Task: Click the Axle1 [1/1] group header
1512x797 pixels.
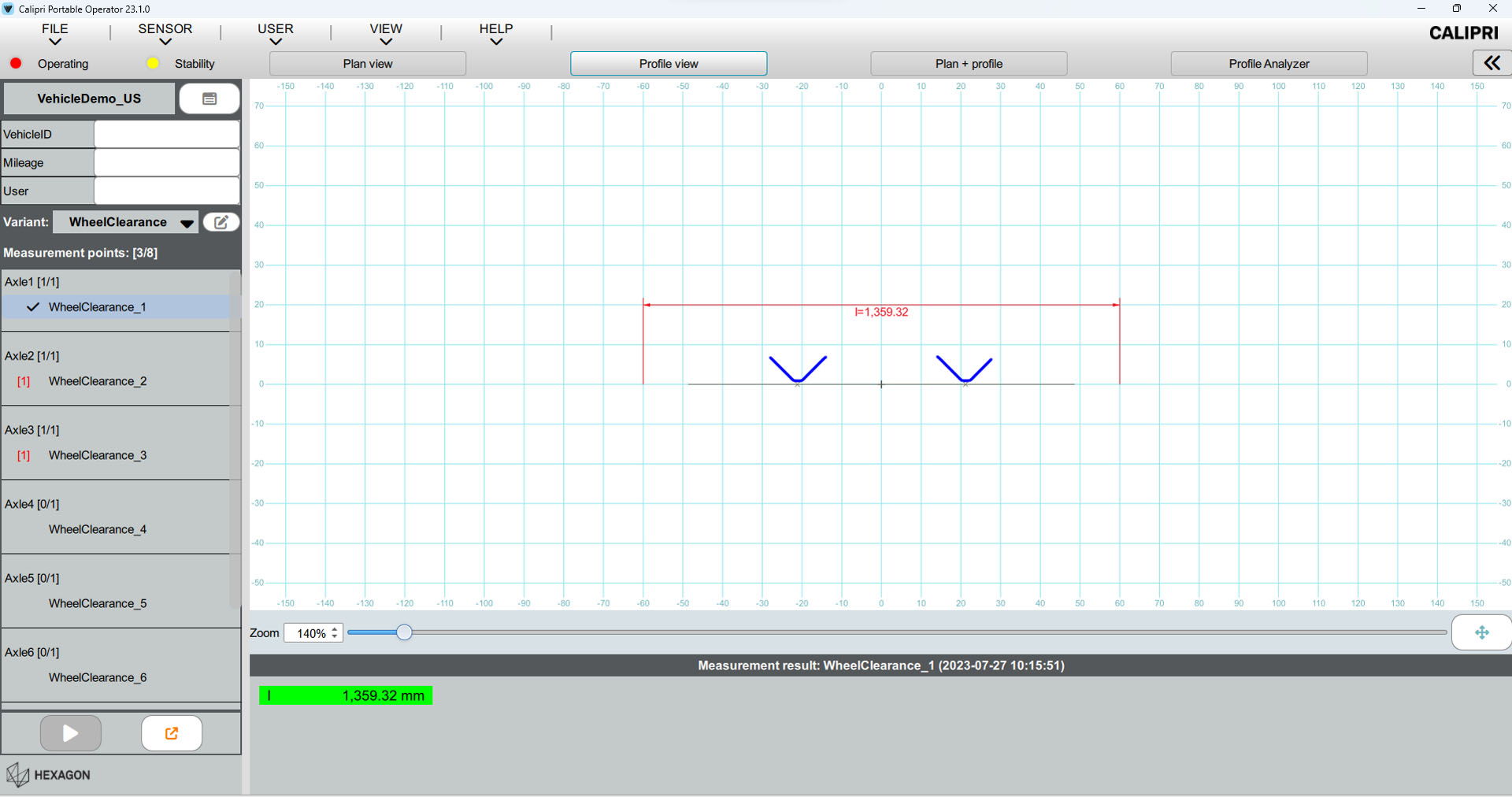Action: (x=32, y=282)
